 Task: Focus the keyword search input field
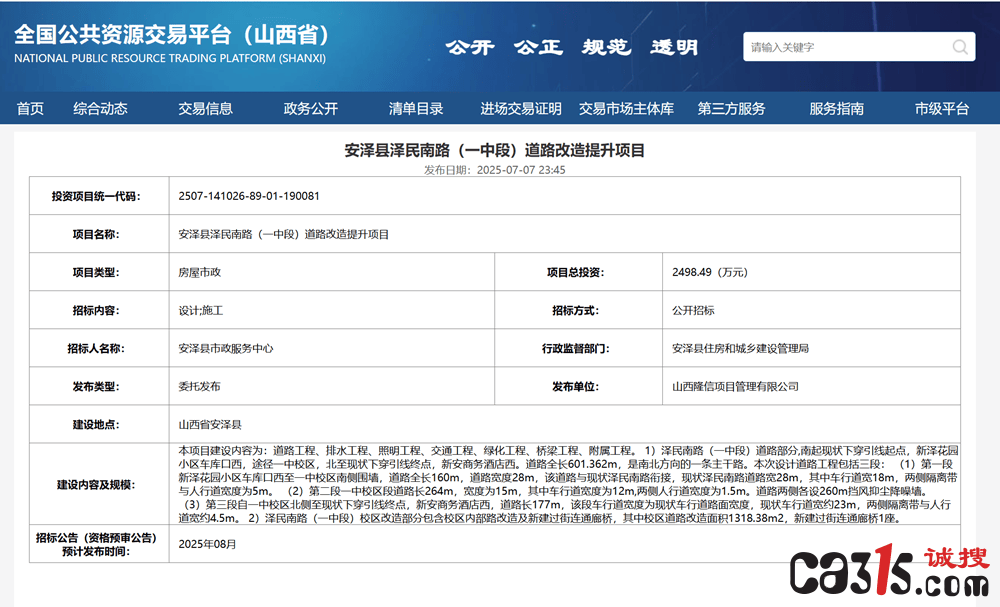point(845,47)
